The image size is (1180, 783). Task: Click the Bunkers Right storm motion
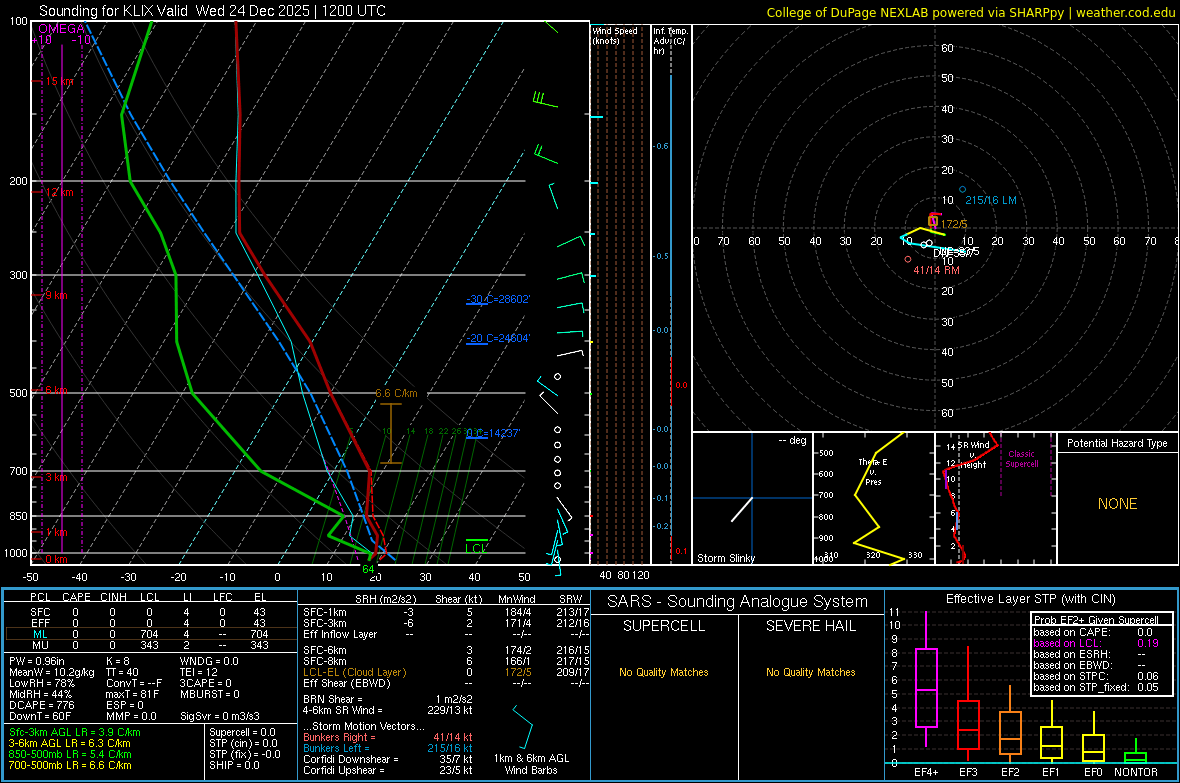388,737
